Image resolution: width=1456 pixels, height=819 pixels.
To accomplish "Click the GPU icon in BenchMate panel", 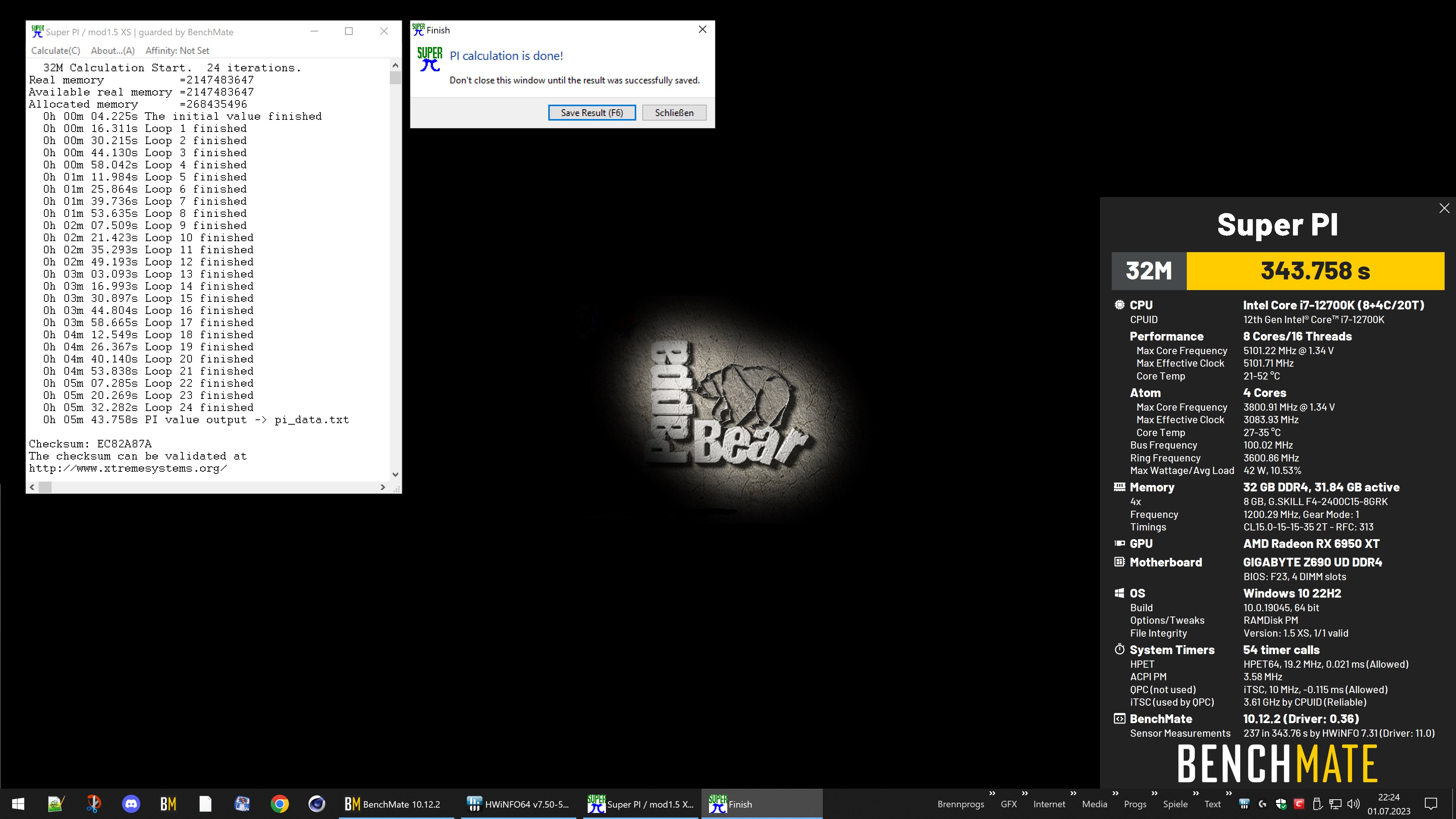I will (x=1119, y=543).
